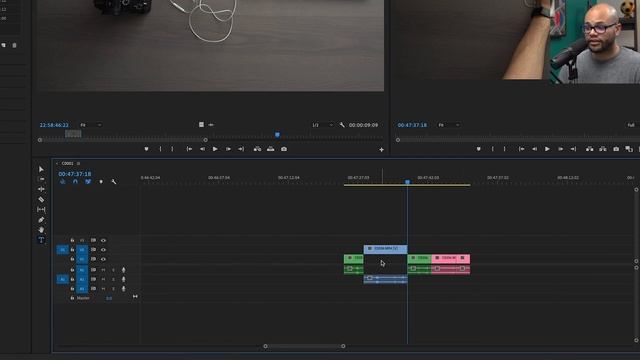Hide track V3 with eye icon
The image size is (640, 360).
(103, 240)
